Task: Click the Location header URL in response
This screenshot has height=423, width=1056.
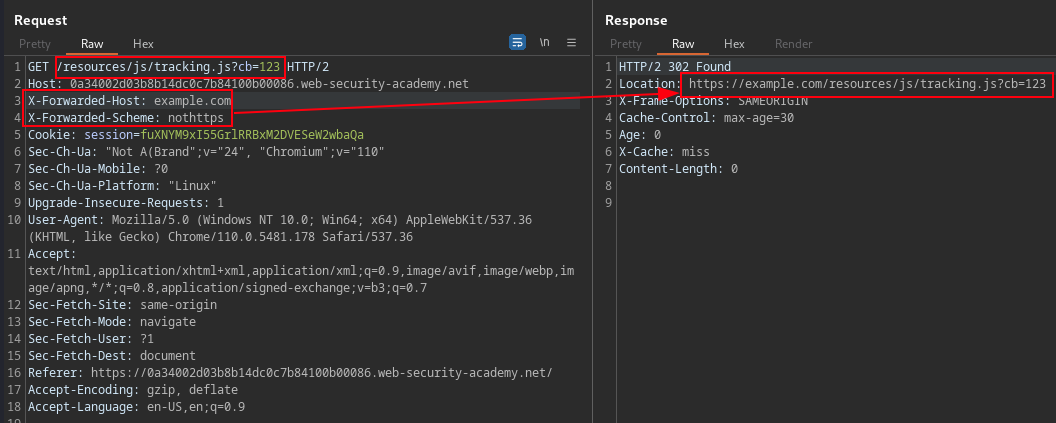Action: tap(867, 84)
